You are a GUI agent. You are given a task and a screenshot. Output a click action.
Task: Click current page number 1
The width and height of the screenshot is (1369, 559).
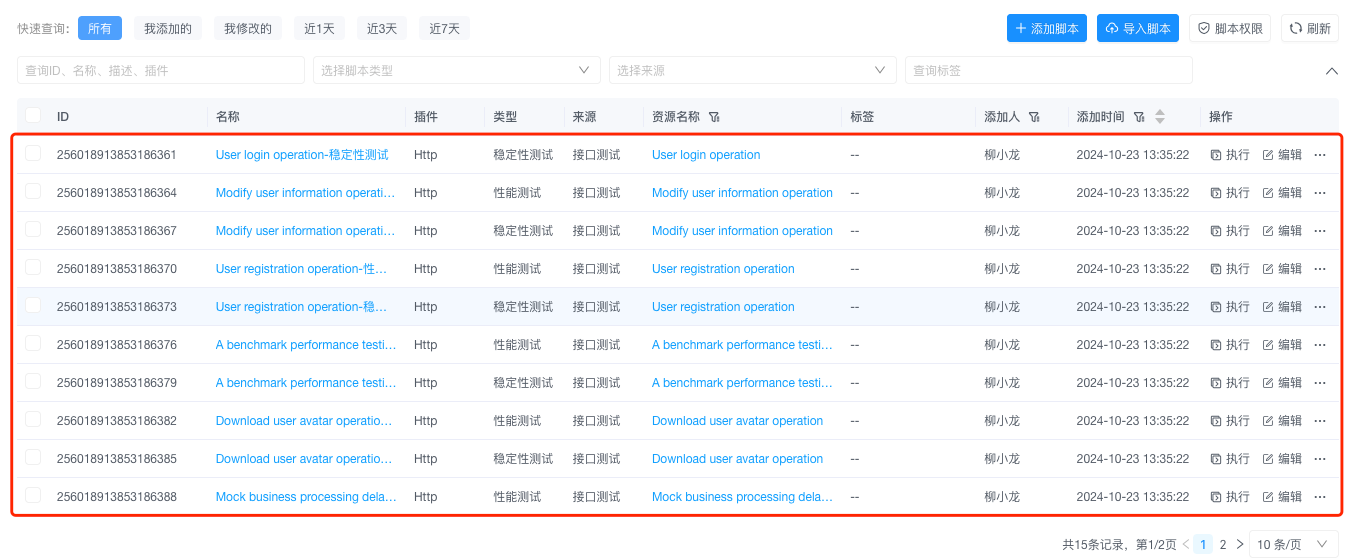click(x=1203, y=545)
